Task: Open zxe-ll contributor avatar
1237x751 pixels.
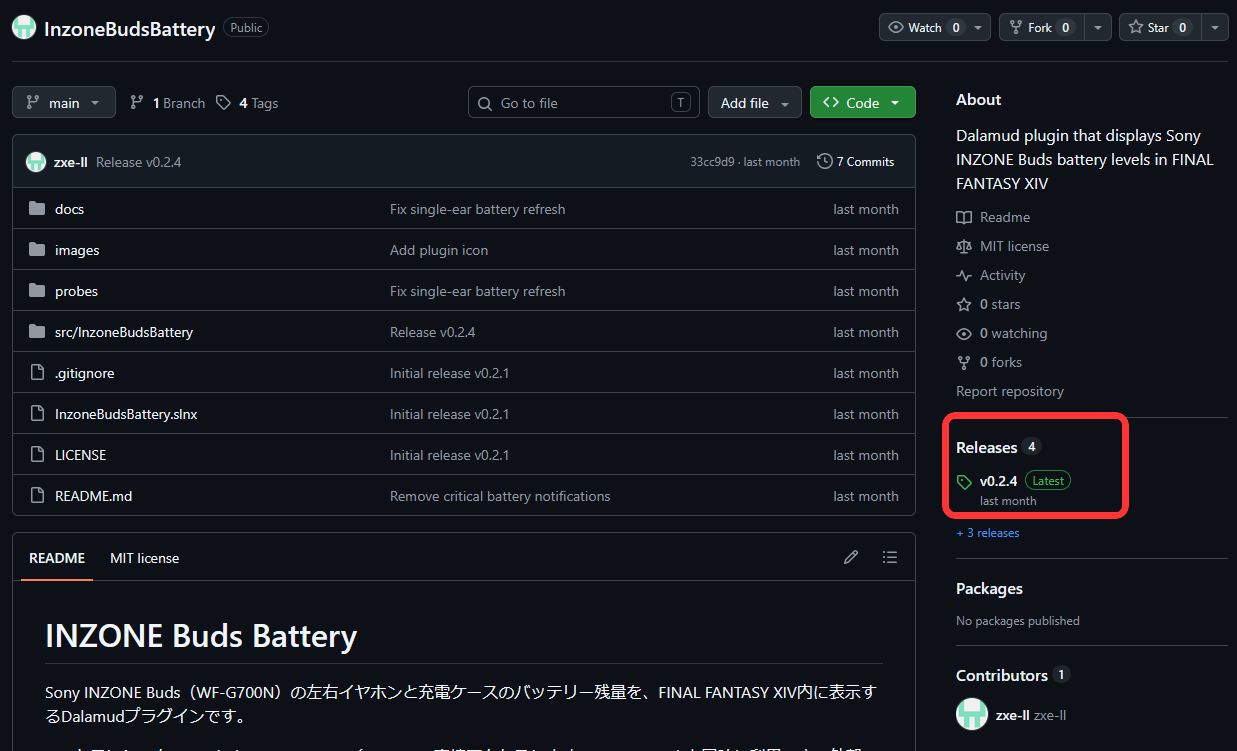Action: click(x=972, y=715)
